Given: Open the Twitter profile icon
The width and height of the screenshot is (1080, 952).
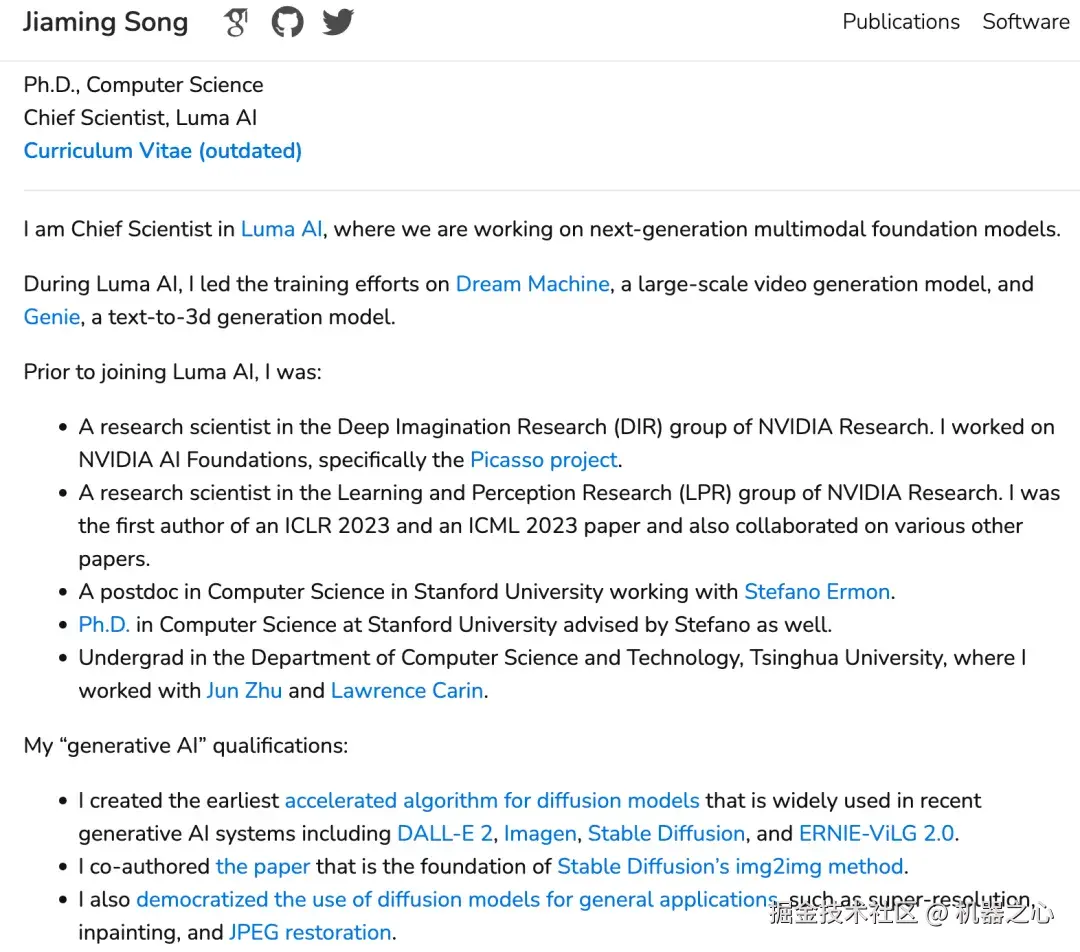Looking at the screenshot, I should pyautogui.click(x=338, y=22).
